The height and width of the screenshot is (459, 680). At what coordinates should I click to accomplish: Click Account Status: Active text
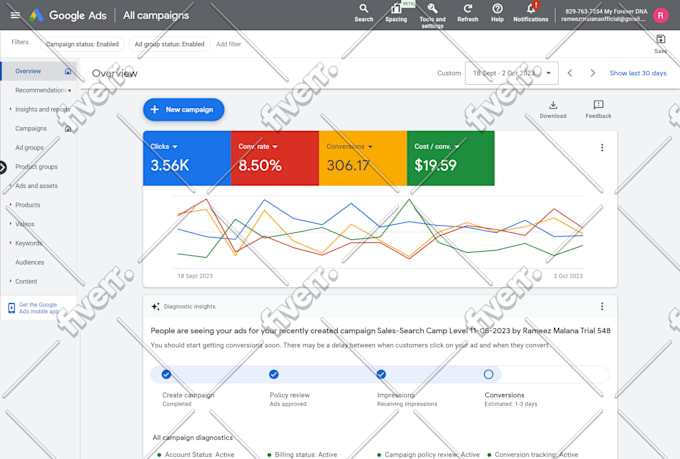click(x=199, y=454)
